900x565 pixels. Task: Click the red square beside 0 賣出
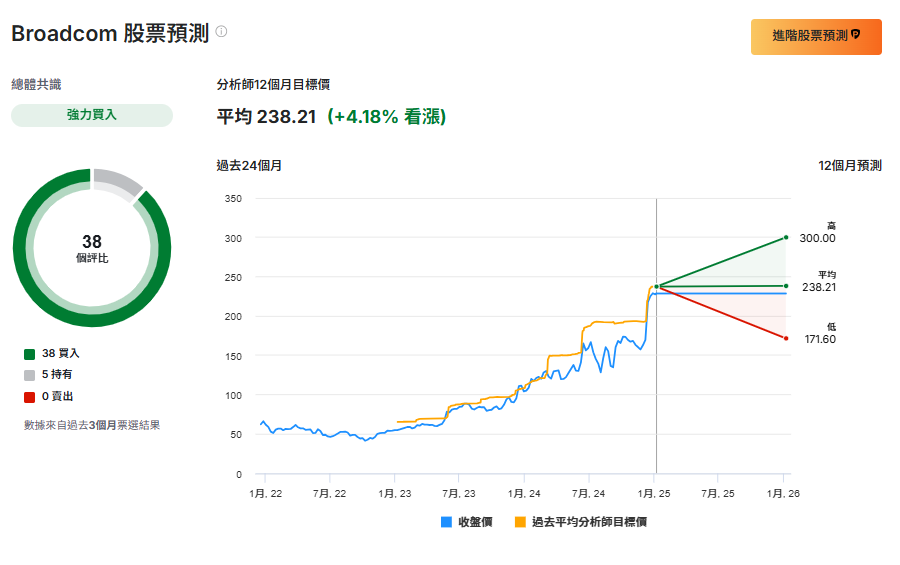tap(30, 396)
